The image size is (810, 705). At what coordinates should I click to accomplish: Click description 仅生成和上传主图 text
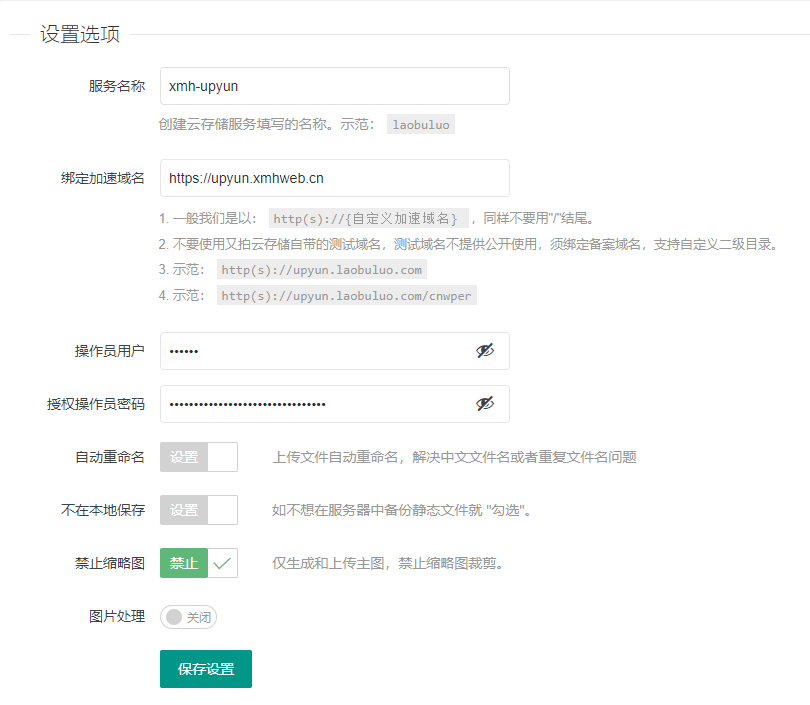(387, 563)
